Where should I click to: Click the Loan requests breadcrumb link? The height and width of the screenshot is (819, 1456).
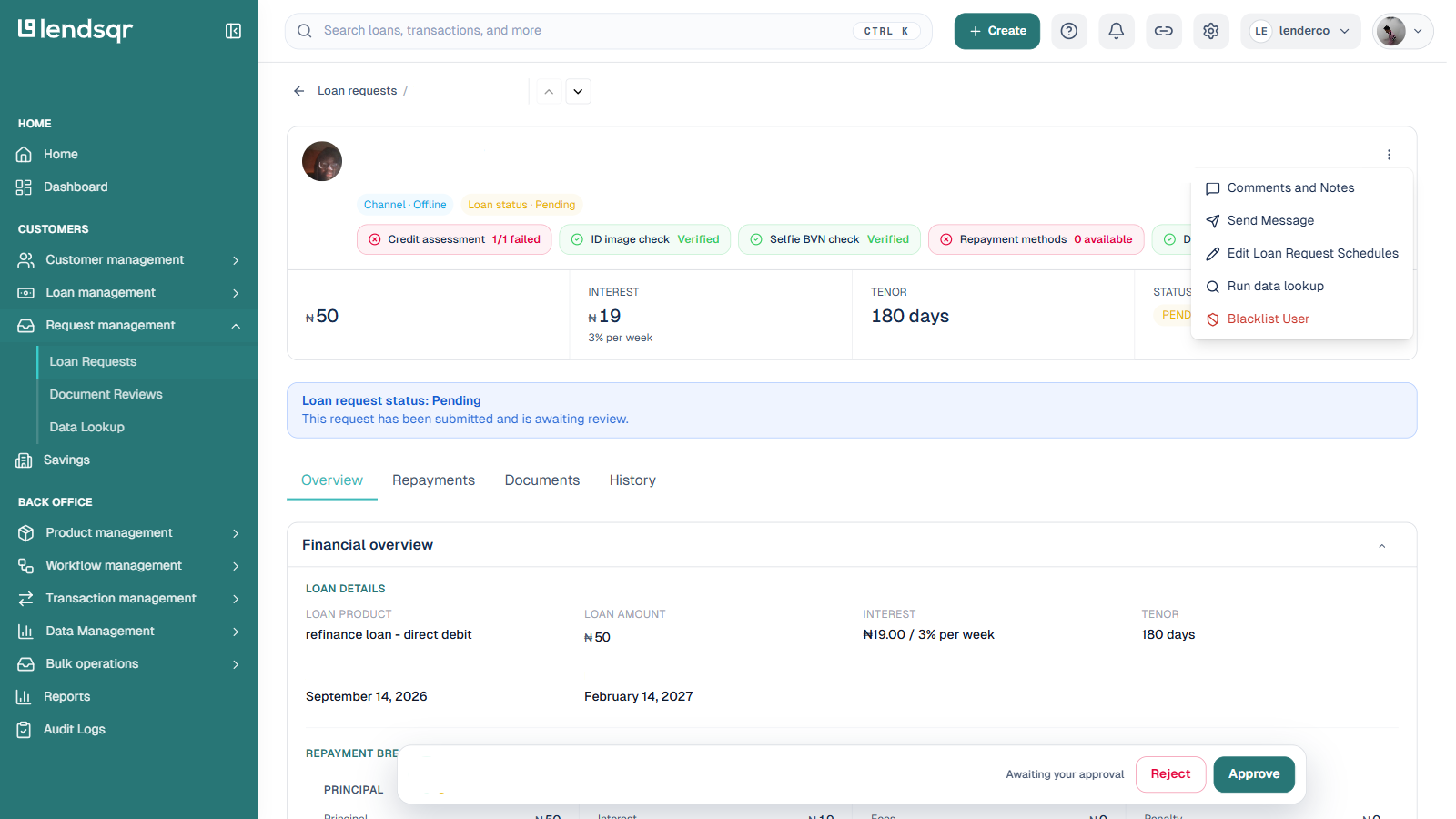point(357,91)
